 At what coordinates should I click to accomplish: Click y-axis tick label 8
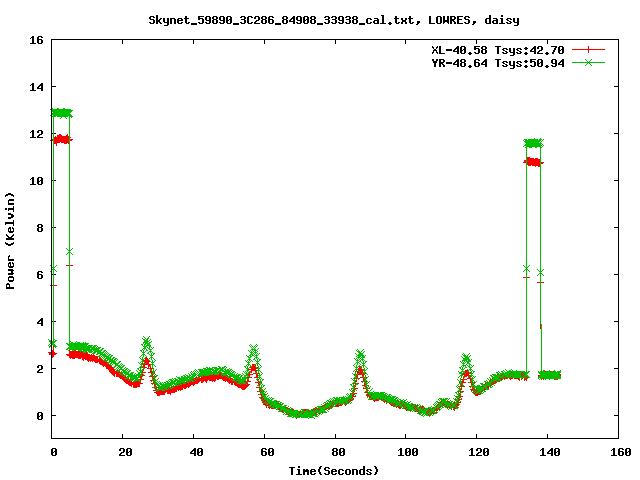40,228
